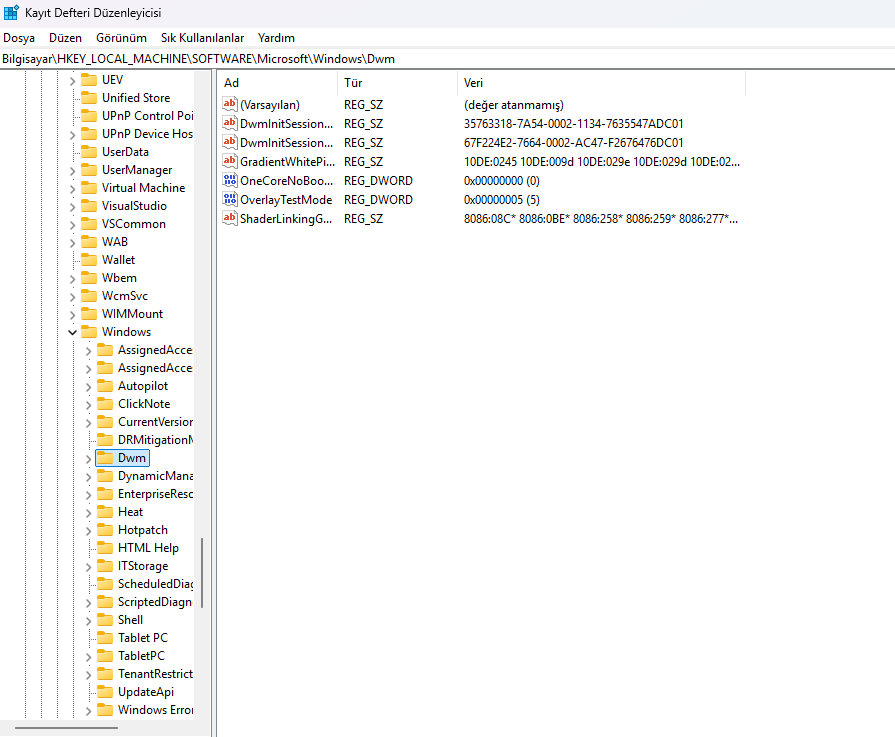Select the (Varsayılan) value icon
The image size is (895, 737).
229,104
